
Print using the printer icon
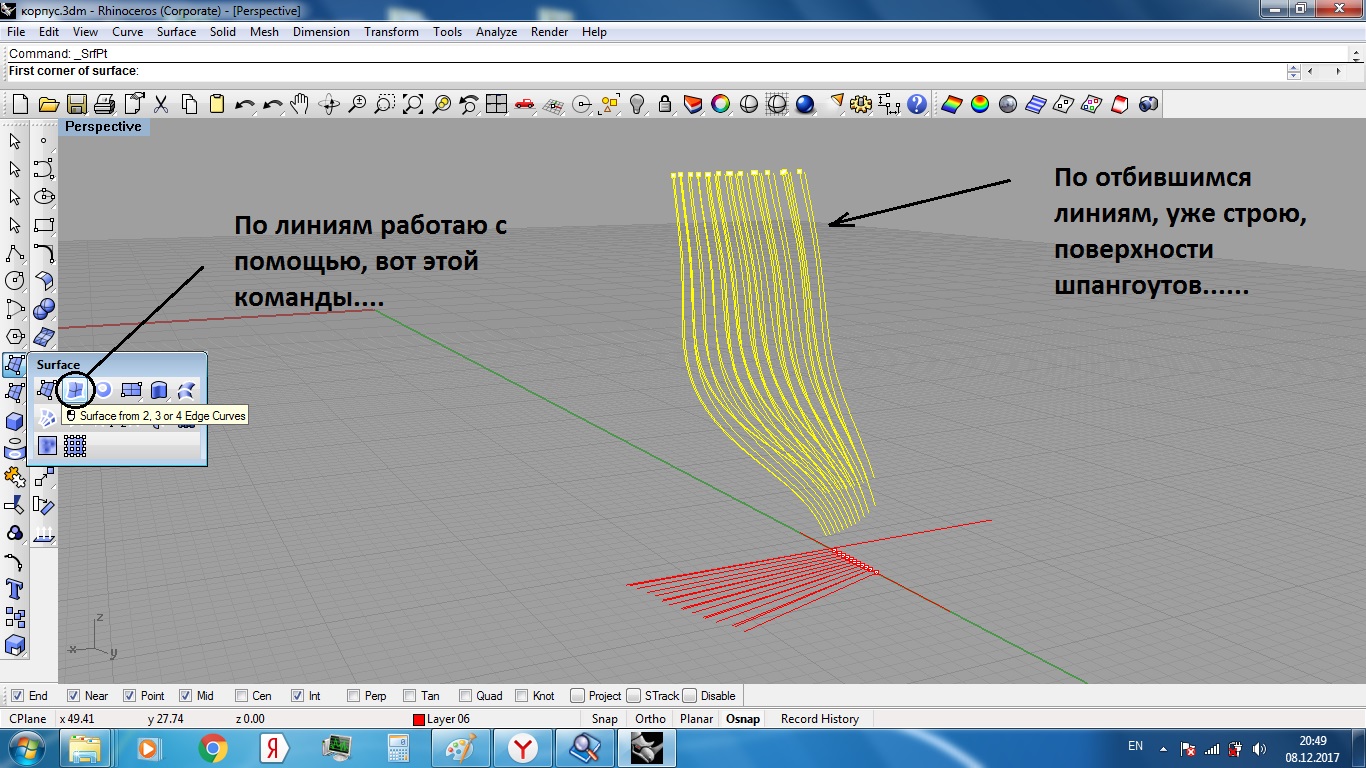(x=105, y=104)
